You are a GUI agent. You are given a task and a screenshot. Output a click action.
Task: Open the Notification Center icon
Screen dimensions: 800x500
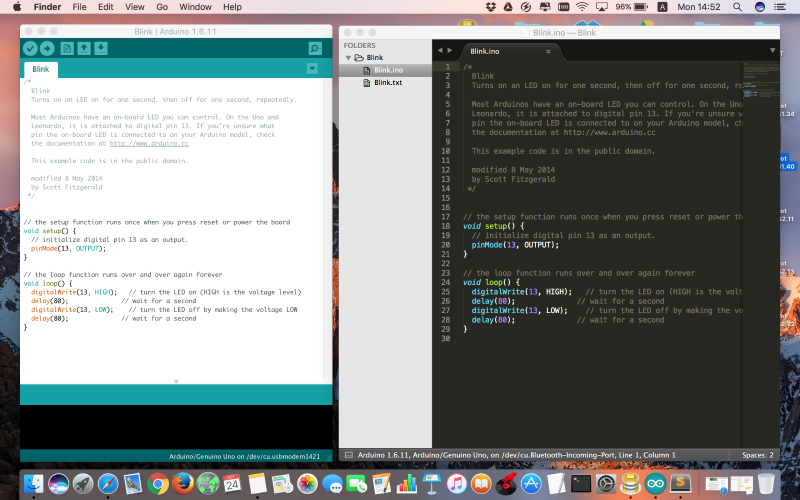pos(780,7)
